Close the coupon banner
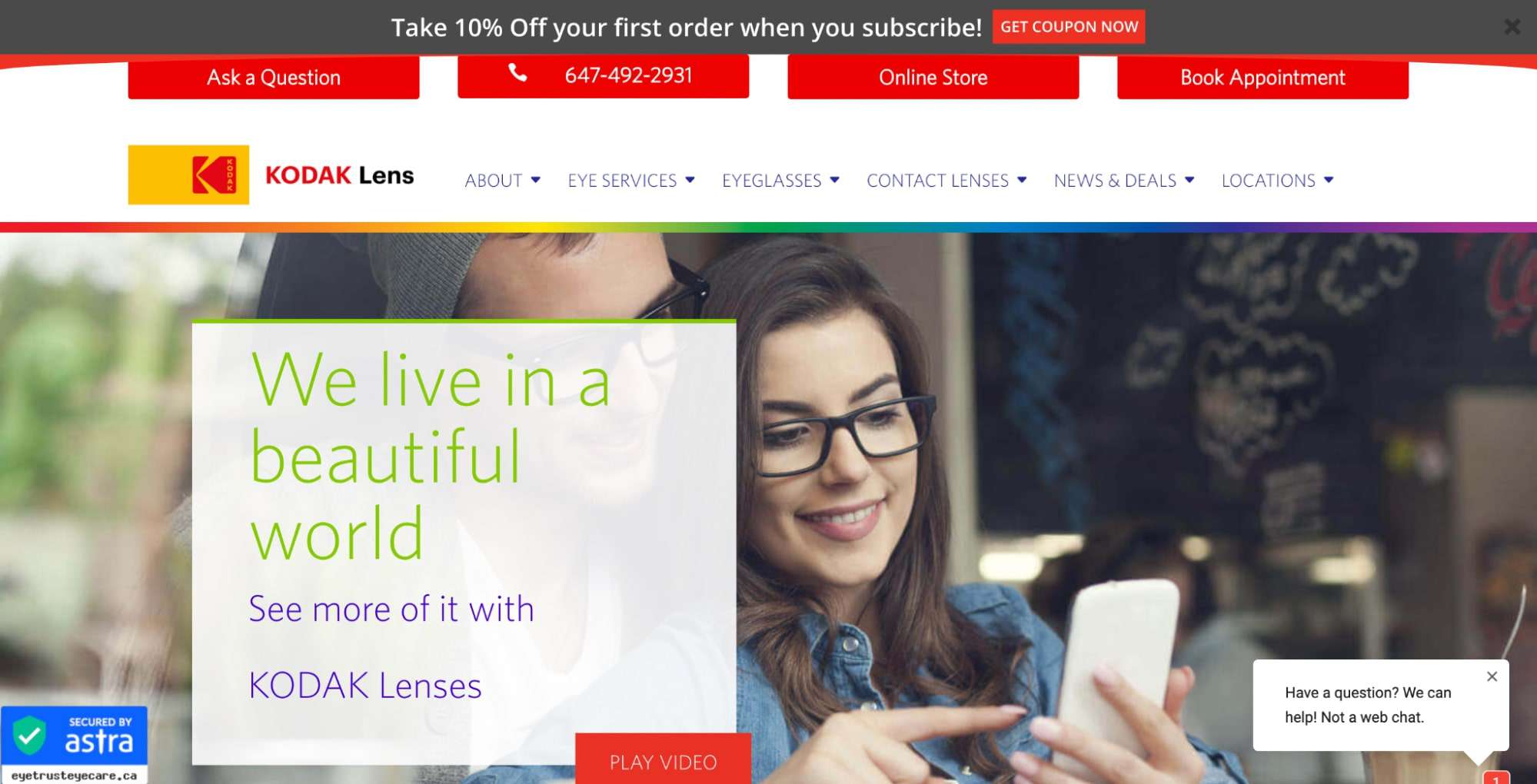The image size is (1537, 784). pos(1512,27)
